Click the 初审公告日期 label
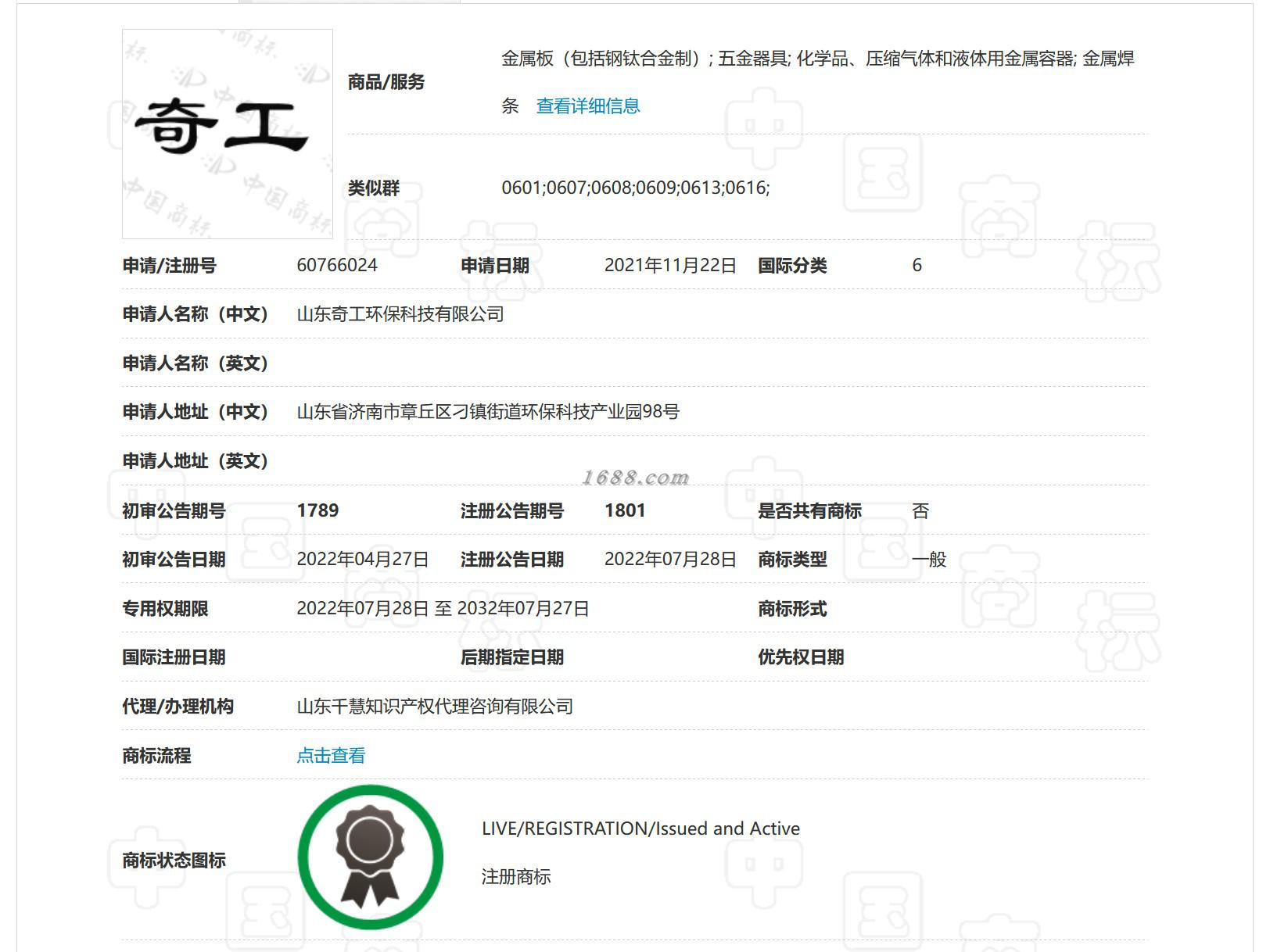The image size is (1270, 952). [x=174, y=560]
